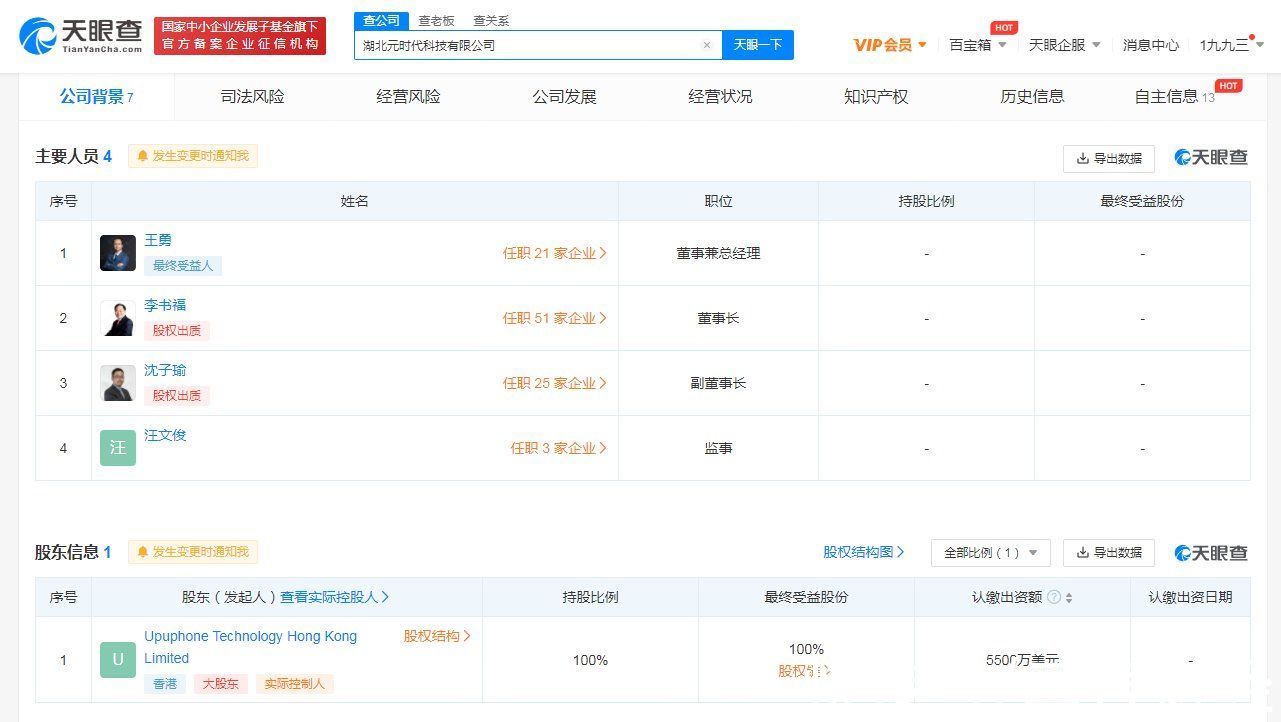Image resolution: width=1281 pixels, height=722 pixels.
Task: Click 董事兼总经理 position cell
Action: pos(718,253)
